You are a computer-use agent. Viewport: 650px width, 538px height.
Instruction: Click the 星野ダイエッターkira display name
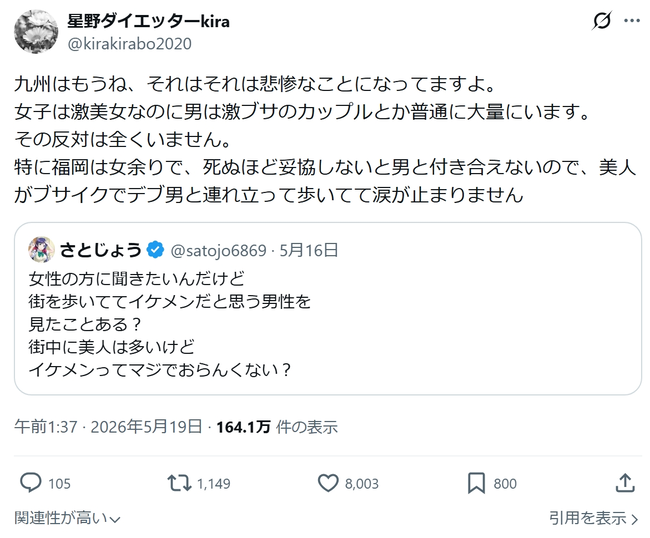click(148, 21)
